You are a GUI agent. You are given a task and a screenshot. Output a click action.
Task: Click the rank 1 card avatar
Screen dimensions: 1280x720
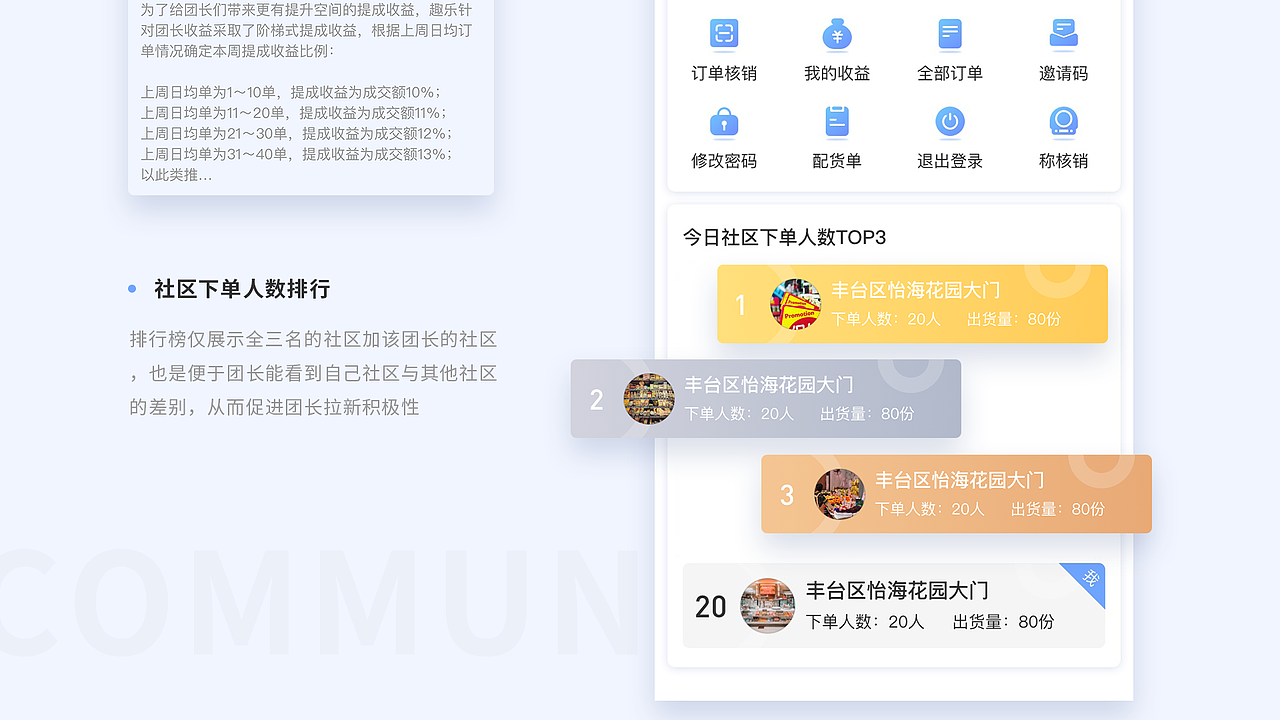pos(795,304)
